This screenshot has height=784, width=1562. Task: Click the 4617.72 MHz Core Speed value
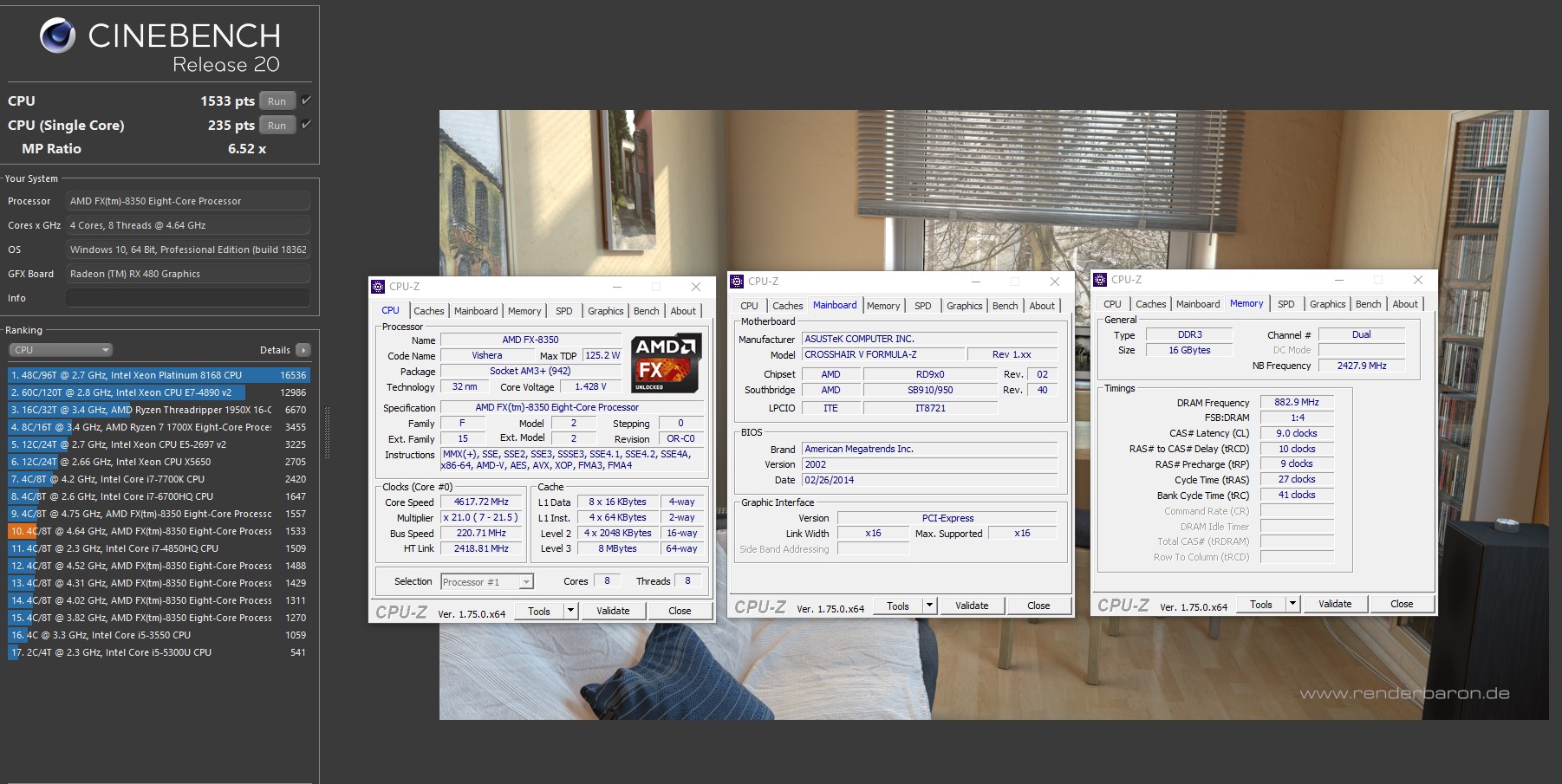482,502
